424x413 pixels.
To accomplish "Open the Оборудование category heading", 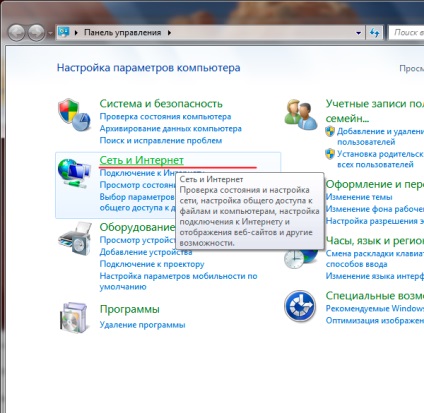I will 137,227.
